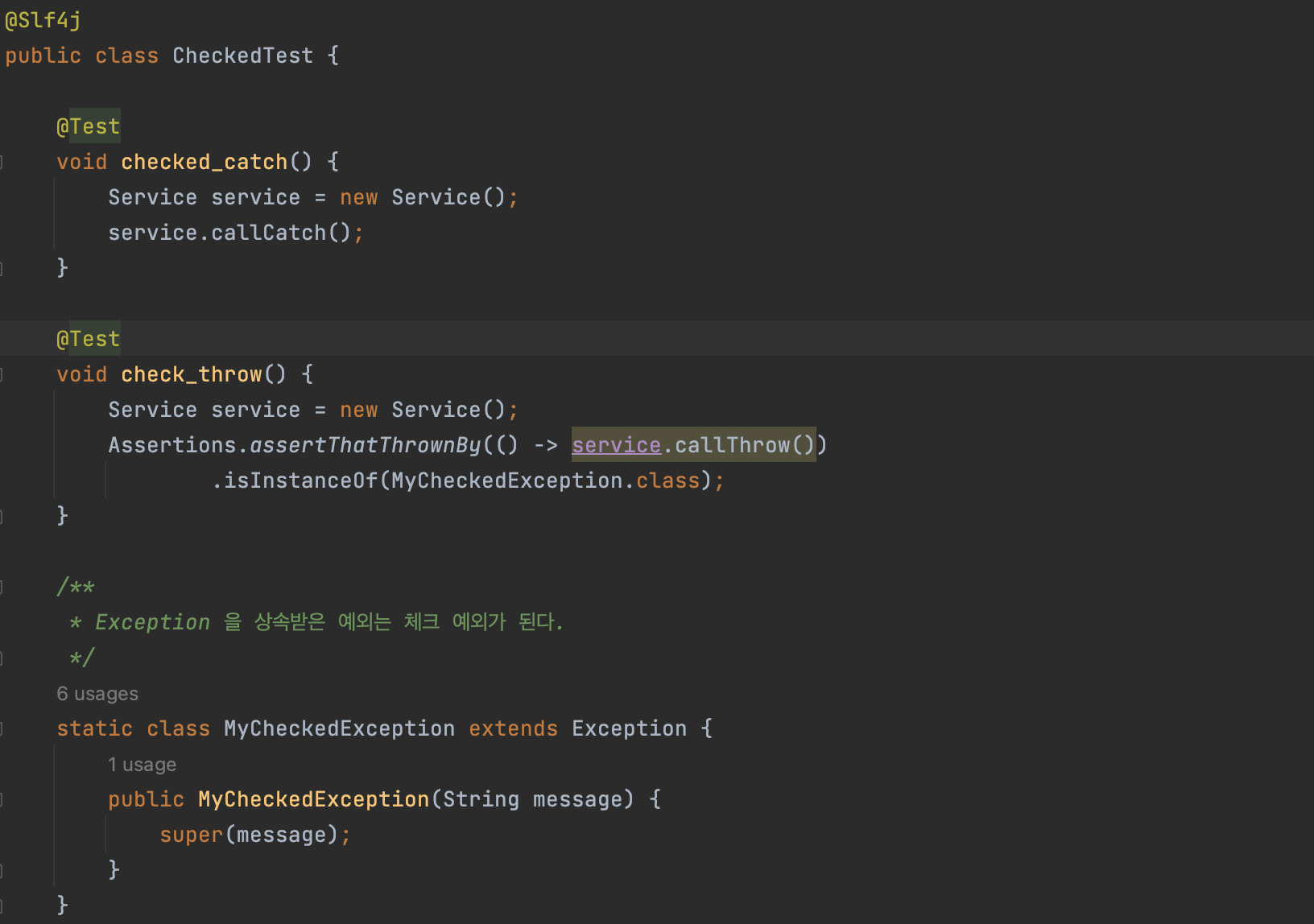Open the 6 usages hint
1314x924 pixels.
97,694
